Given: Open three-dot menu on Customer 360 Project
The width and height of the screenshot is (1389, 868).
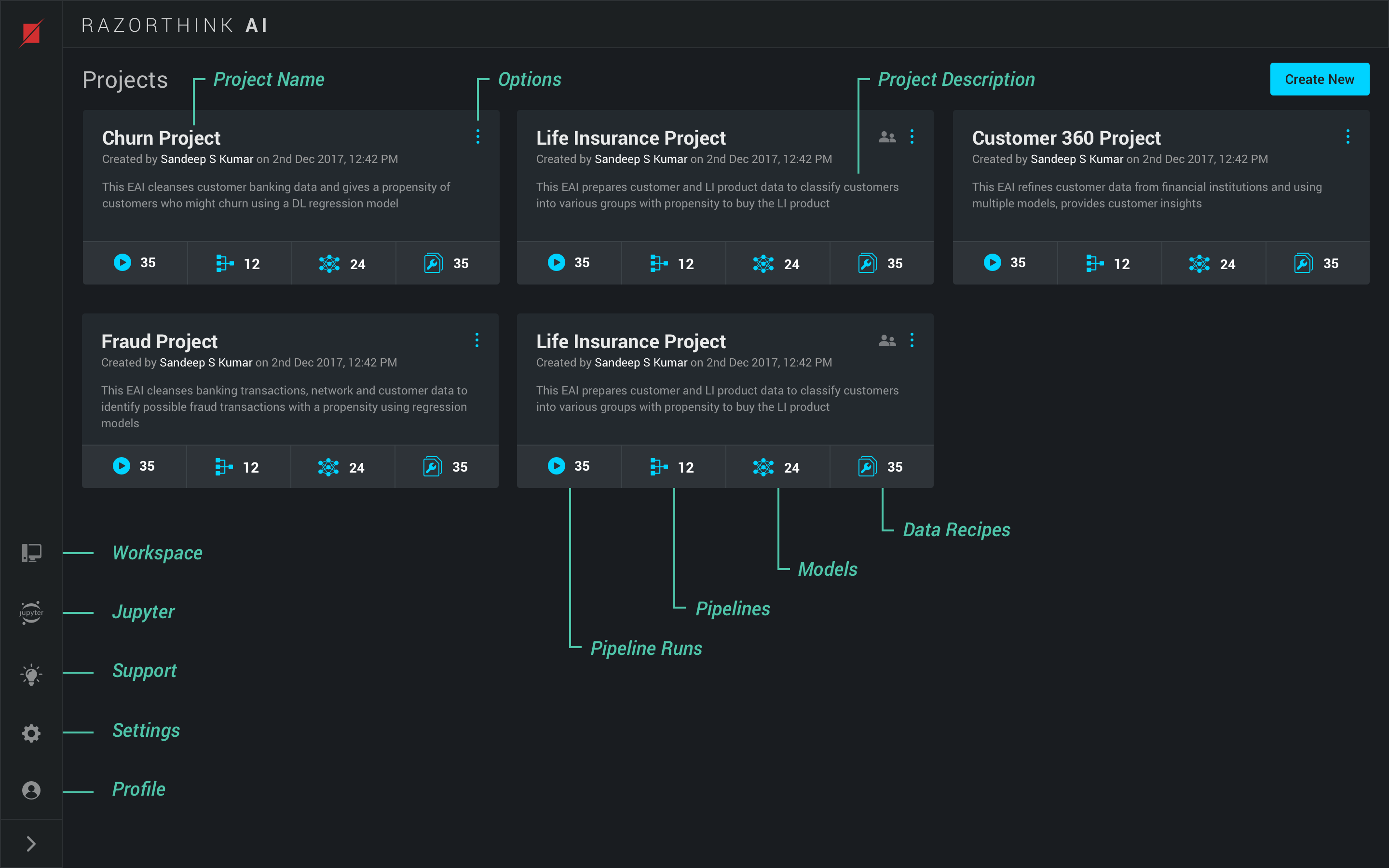Looking at the screenshot, I should pyautogui.click(x=1348, y=136).
